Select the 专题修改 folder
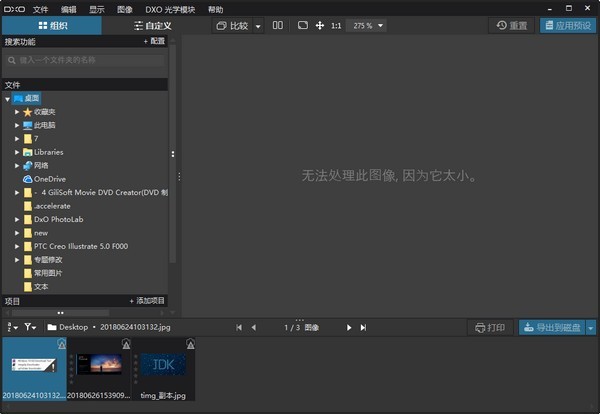 click(48, 260)
